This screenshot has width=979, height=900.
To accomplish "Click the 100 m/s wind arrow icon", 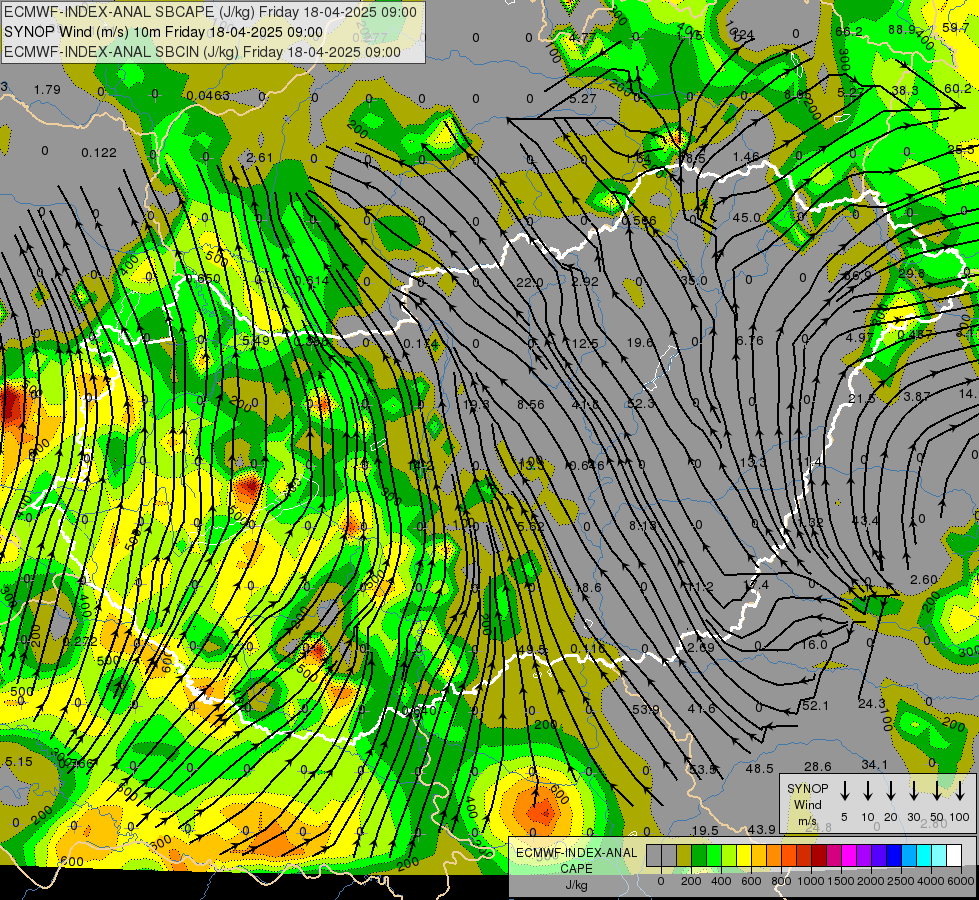I will [x=960, y=791].
